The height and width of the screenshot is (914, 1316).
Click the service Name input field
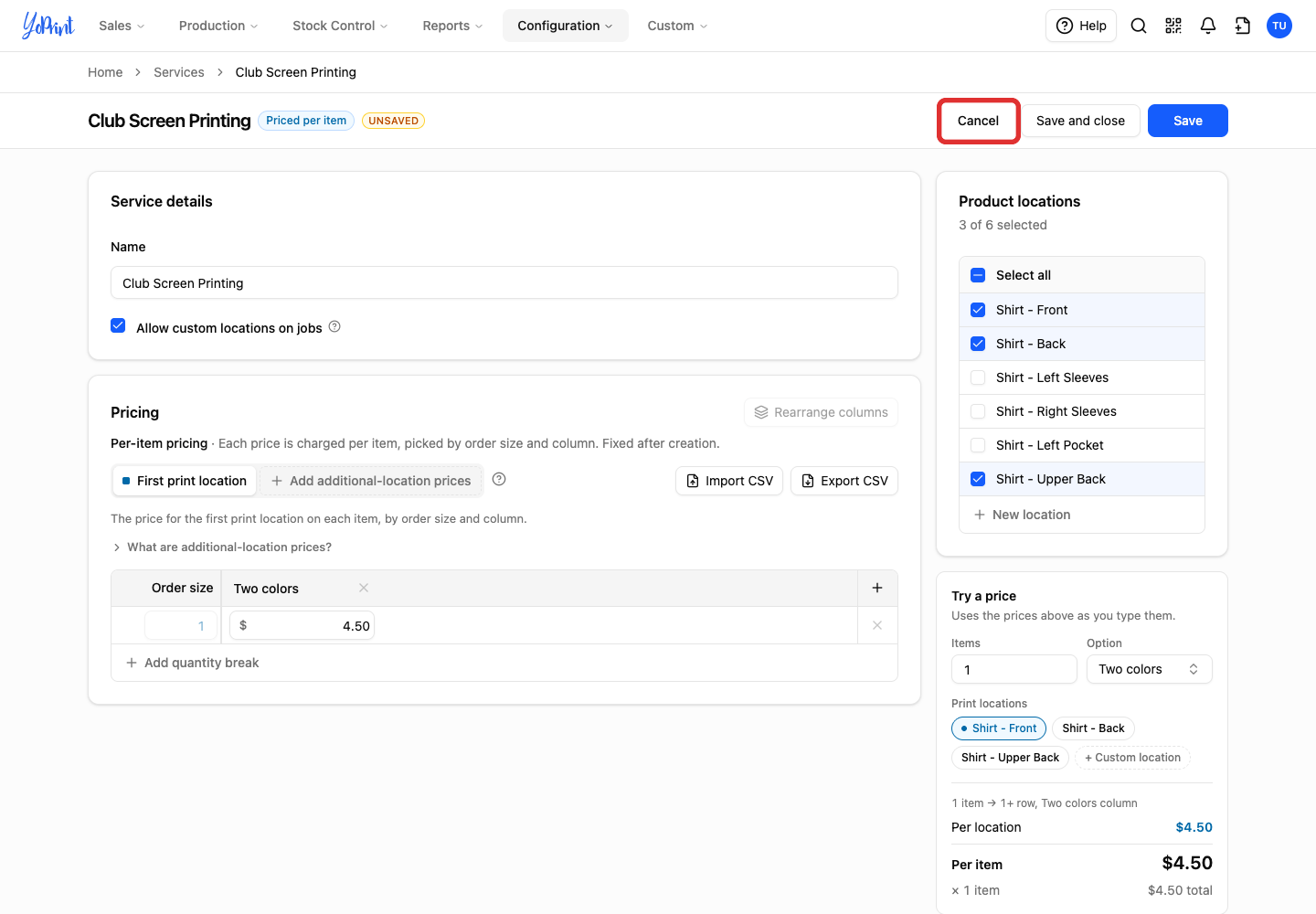[504, 282]
